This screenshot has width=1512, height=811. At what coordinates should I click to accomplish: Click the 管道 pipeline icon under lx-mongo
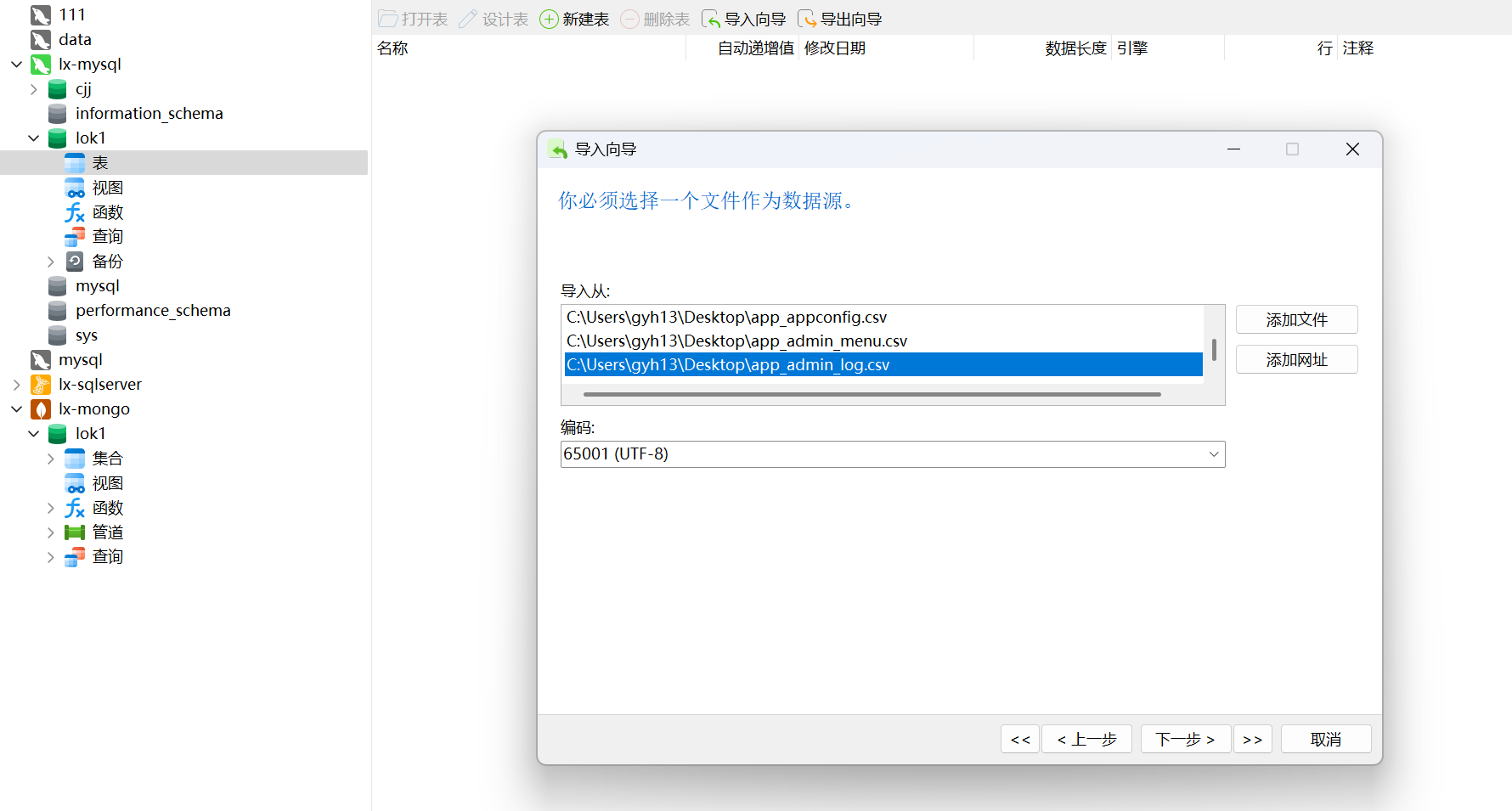(75, 532)
